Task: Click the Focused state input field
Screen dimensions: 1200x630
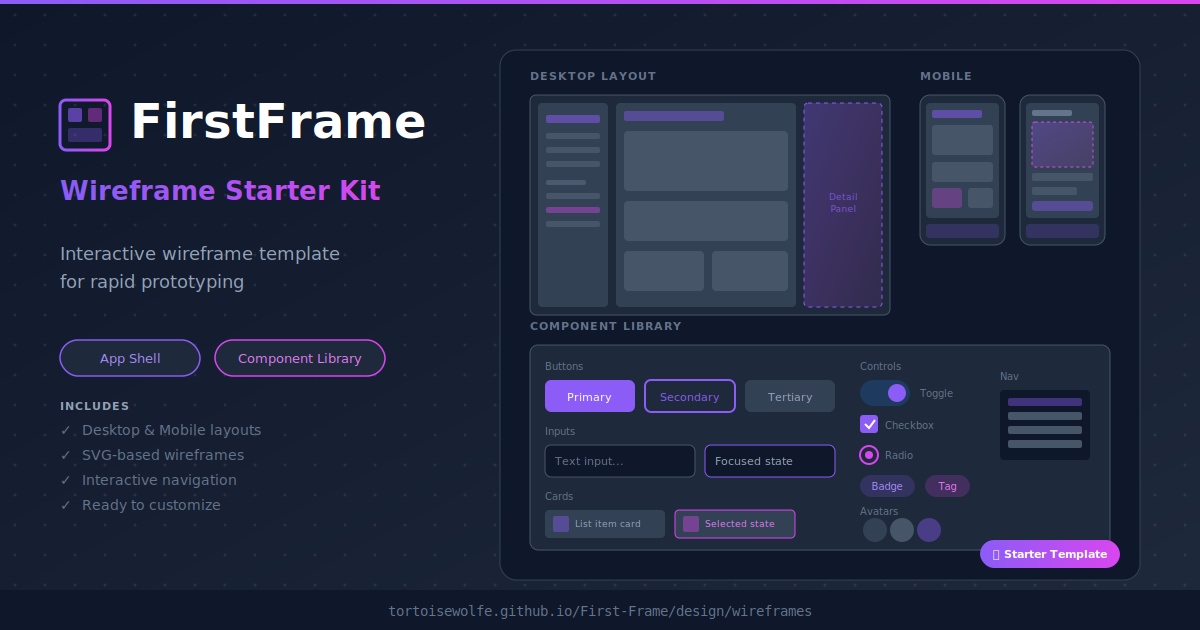Action: 770,461
